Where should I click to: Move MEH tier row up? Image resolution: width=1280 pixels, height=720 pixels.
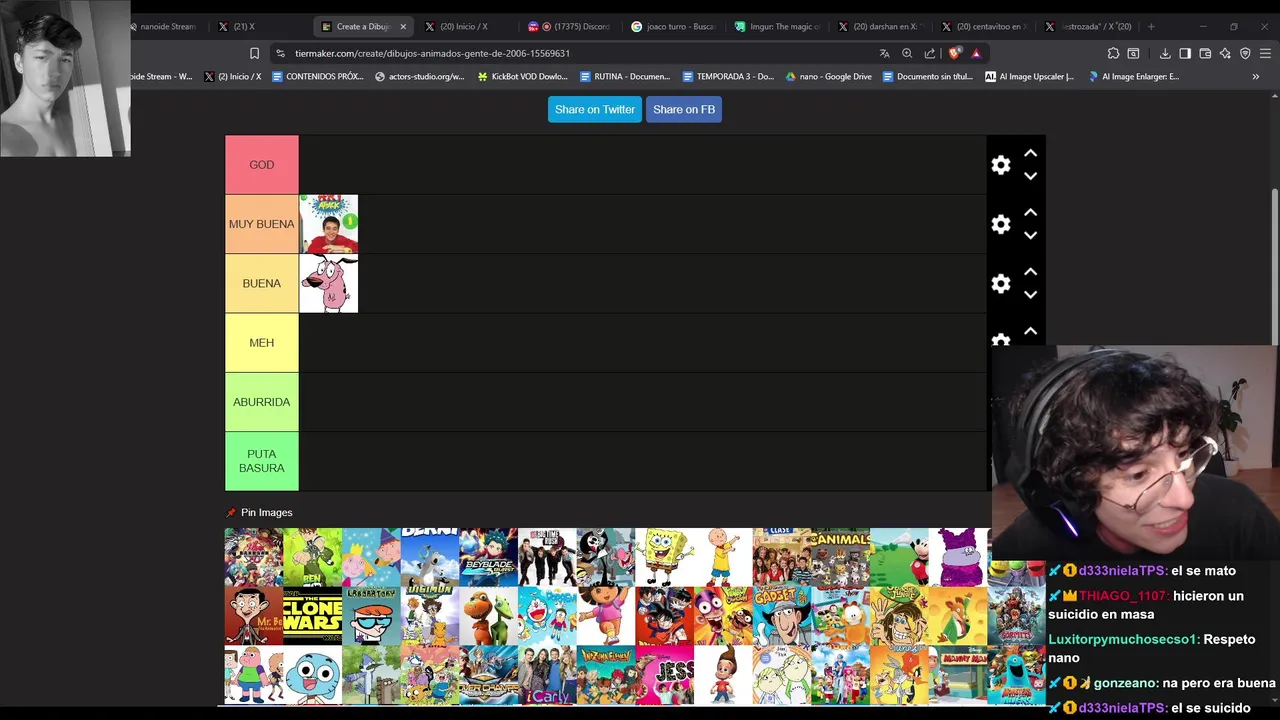[1030, 331]
